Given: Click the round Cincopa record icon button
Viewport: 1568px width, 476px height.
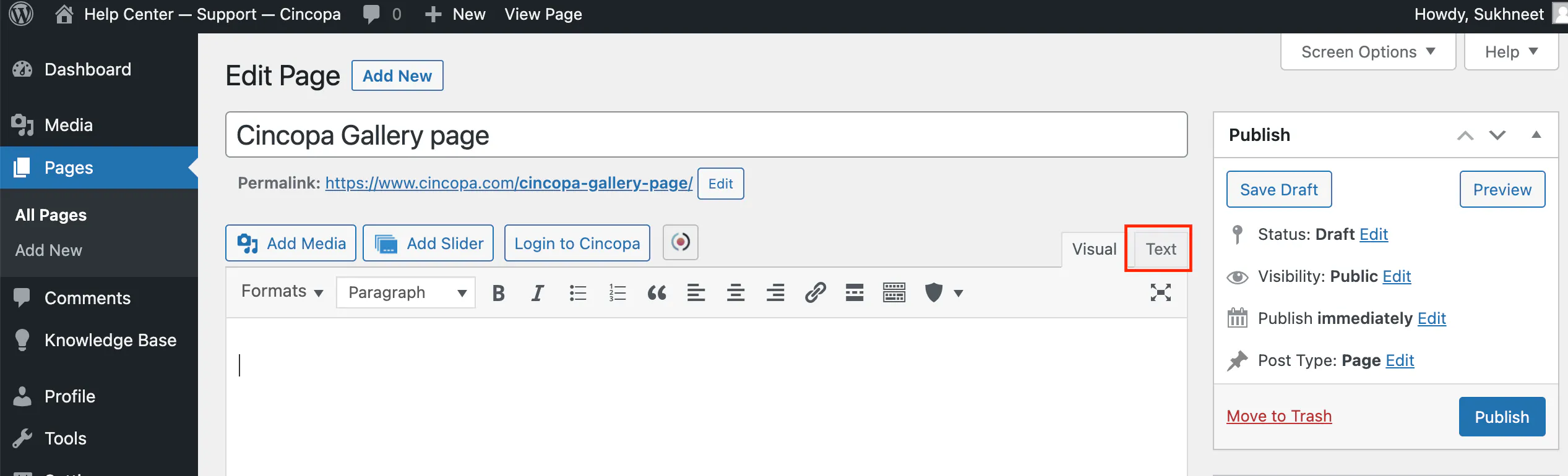Looking at the screenshot, I should pyautogui.click(x=681, y=242).
